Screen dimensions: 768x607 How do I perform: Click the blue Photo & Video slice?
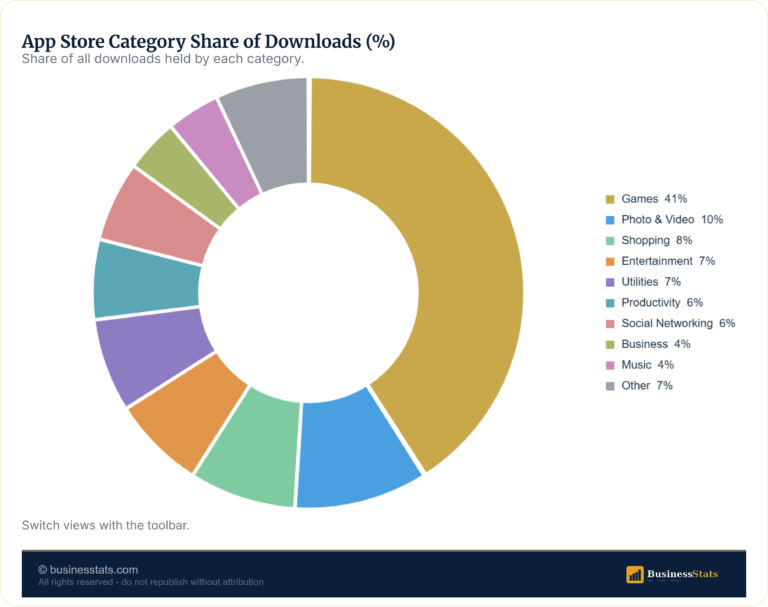click(355, 451)
